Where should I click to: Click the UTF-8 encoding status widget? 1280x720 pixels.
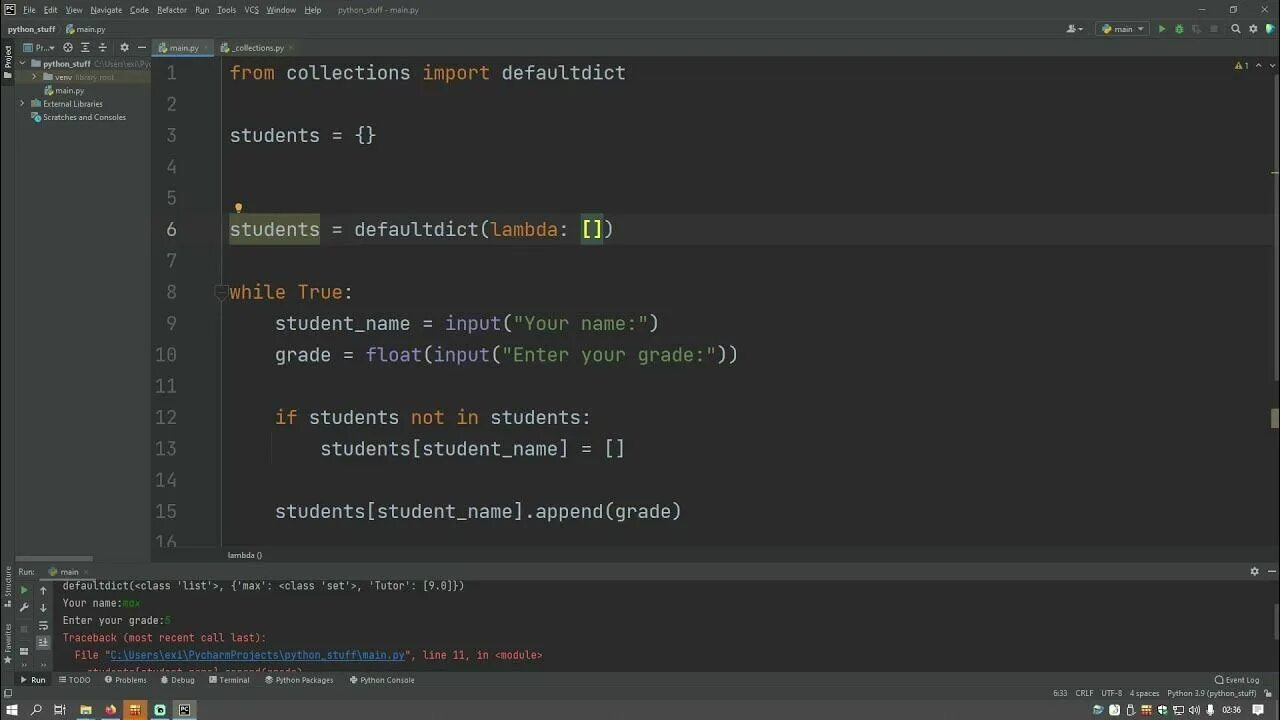(1111, 693)
